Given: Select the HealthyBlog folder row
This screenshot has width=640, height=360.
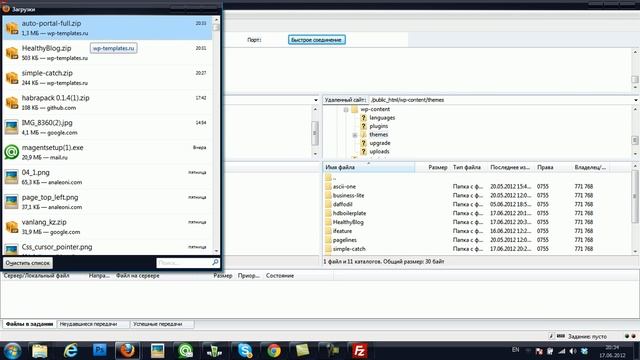Looking at the screenshot, I should tap(478, 222).
